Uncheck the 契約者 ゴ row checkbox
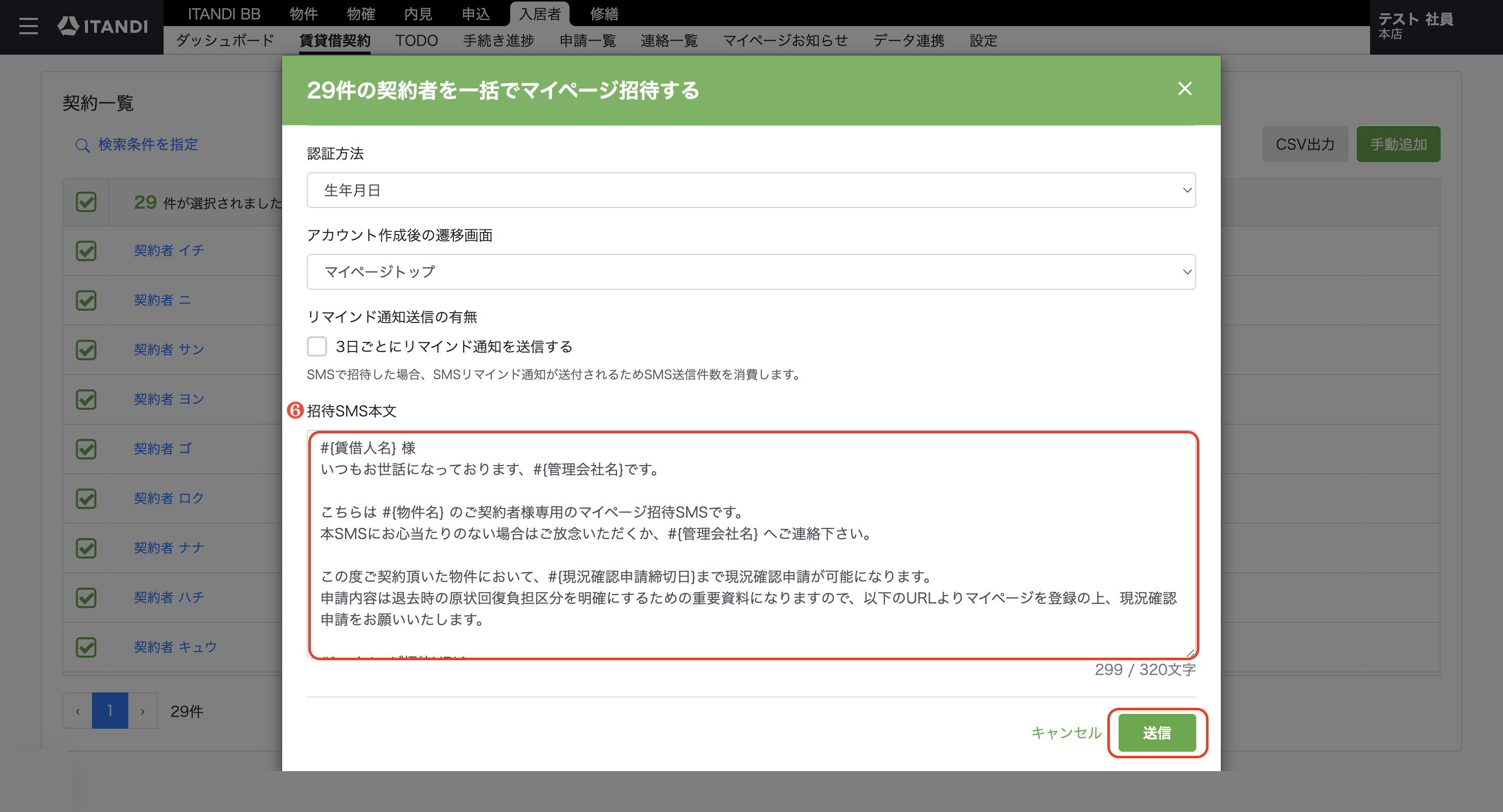This screenshot has width=1503, height=812. [x=86, y=449]
